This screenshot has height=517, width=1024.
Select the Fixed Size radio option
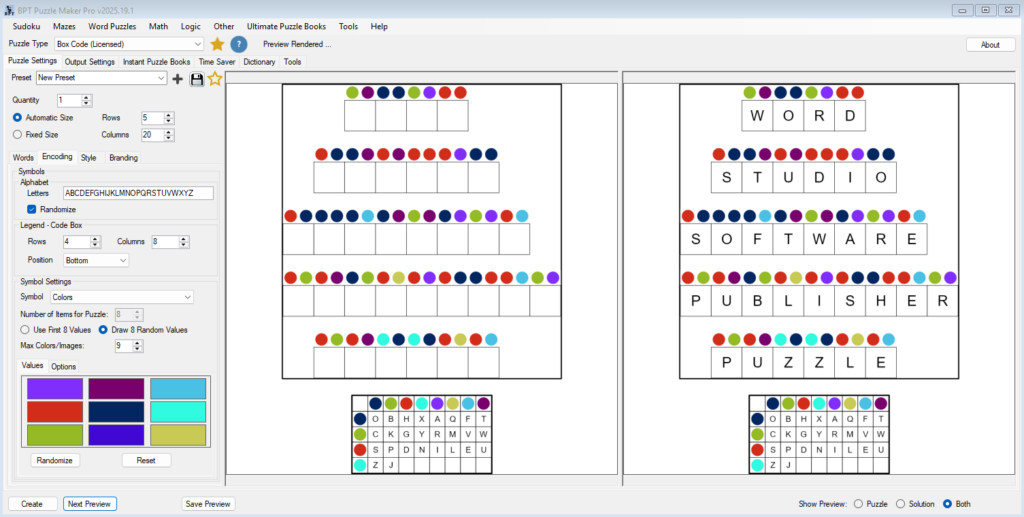18,134
